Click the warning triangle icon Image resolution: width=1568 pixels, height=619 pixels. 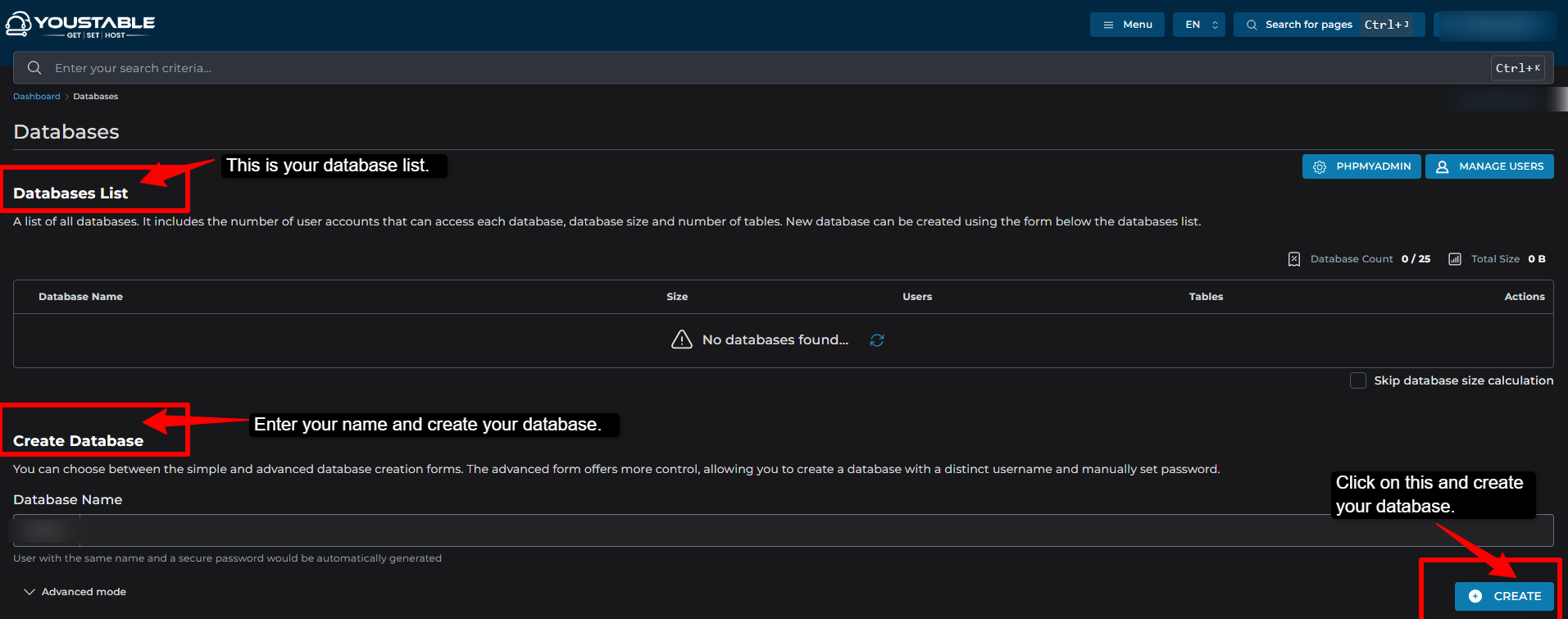click(682, 339)
